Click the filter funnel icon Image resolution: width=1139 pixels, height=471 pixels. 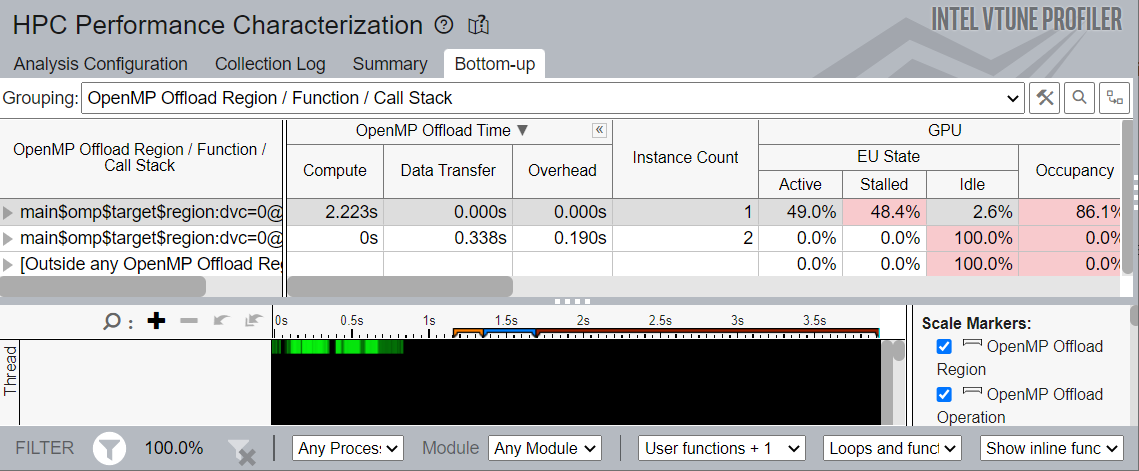(110, 448)
